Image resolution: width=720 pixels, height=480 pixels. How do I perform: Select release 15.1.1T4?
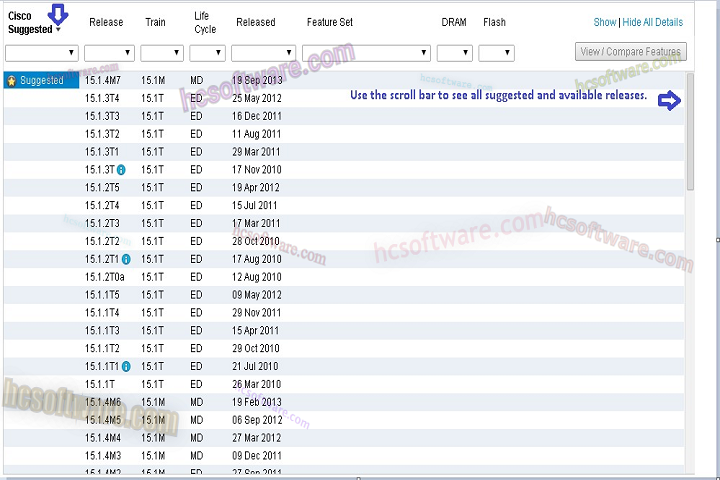coord(102,313)
